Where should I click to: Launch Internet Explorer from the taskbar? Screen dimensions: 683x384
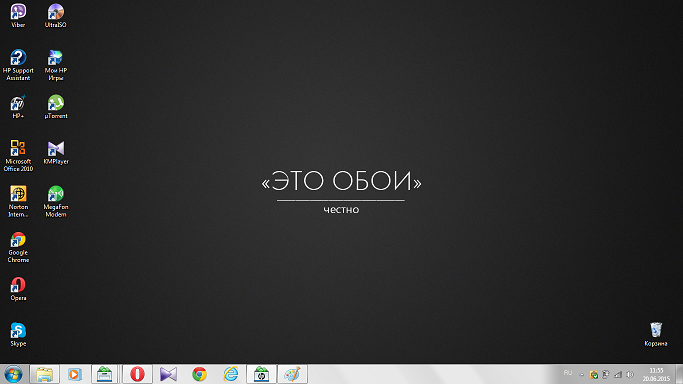click(230, 374)
